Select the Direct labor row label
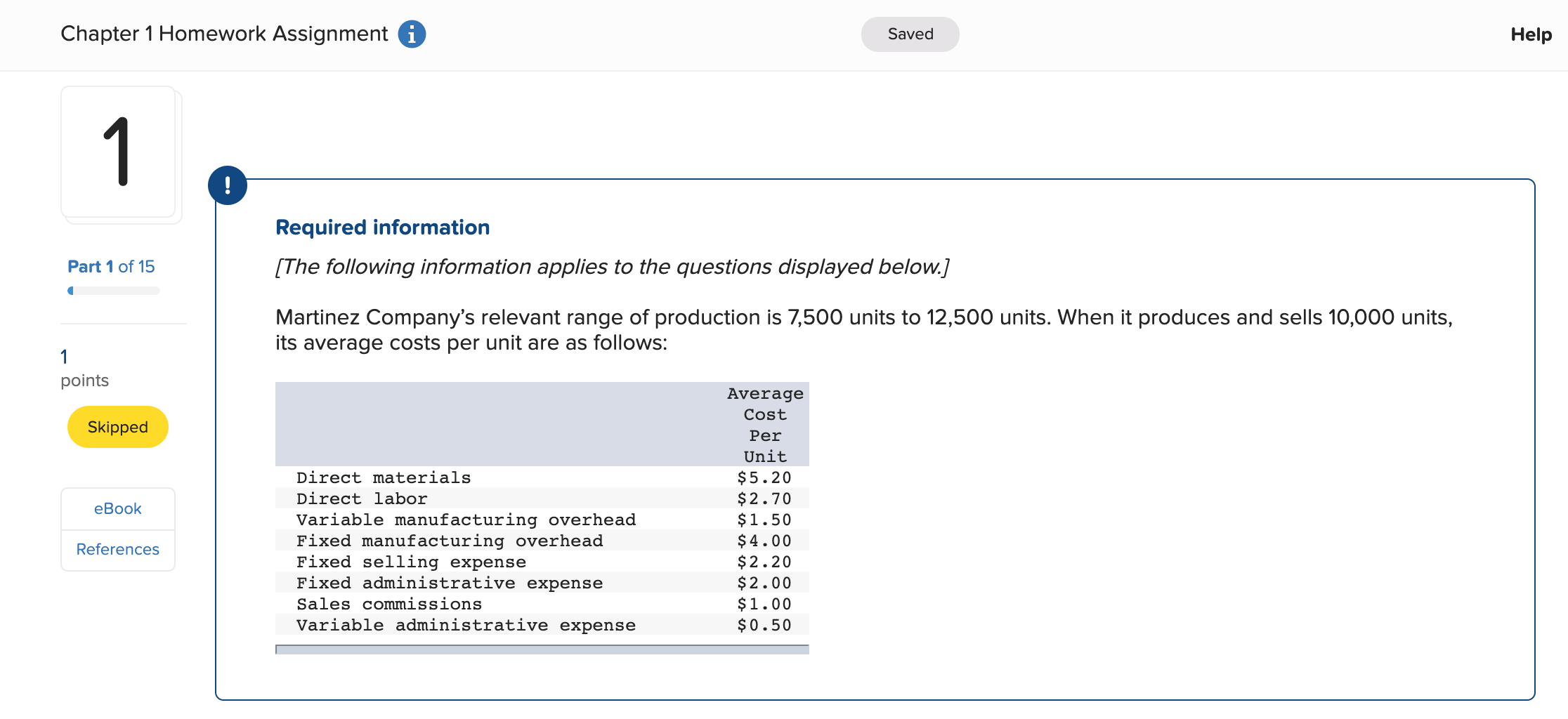The width and height of the screenshot is (1568, 719). [362, 499]
